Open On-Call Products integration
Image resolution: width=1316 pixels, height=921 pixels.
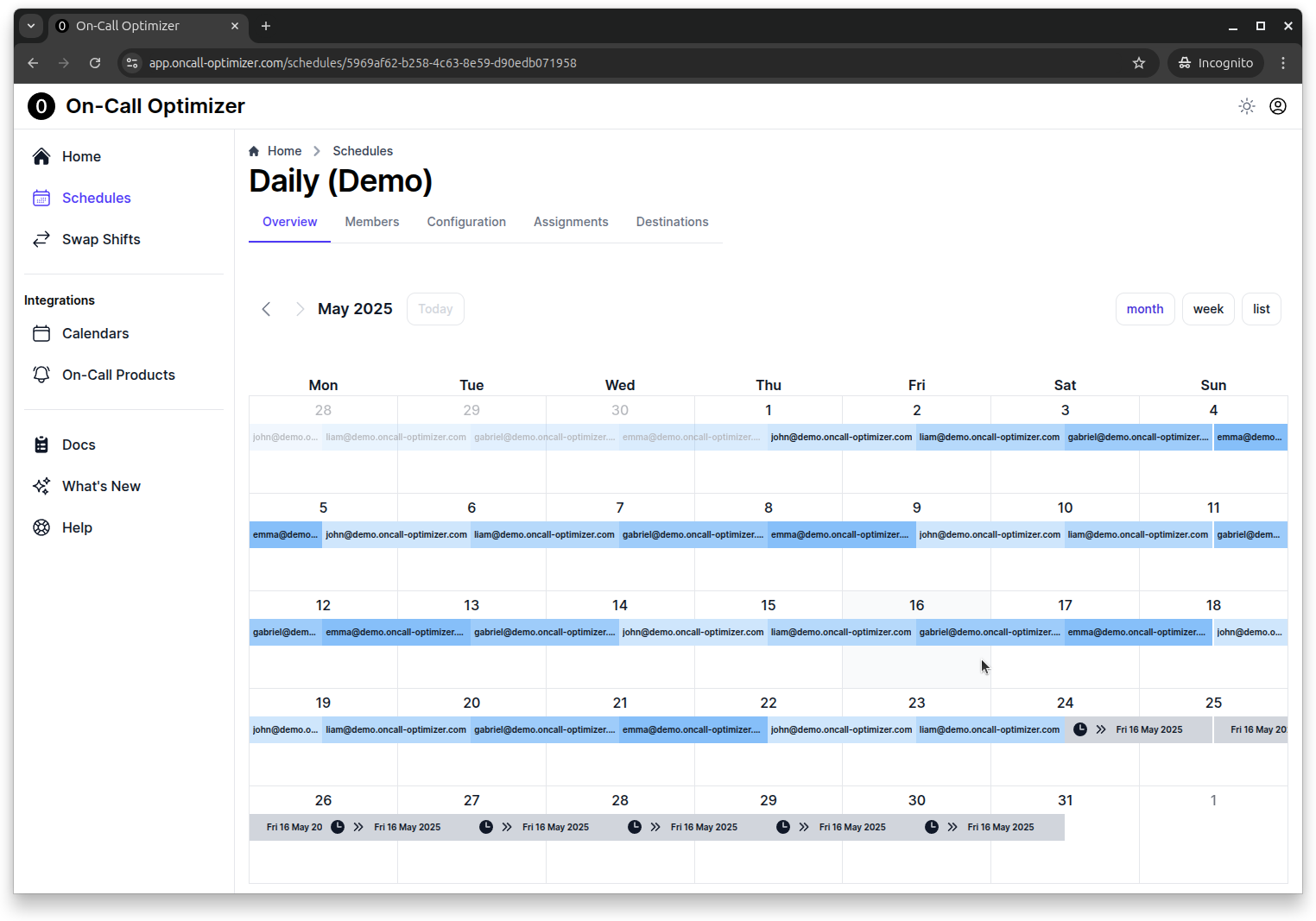tap(118, 375)
